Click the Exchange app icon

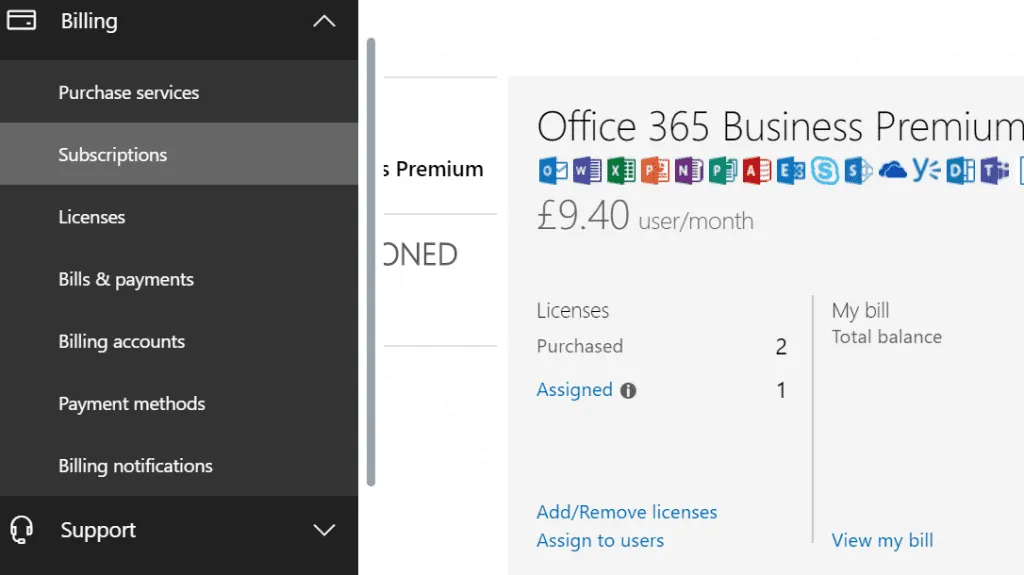pos(791,171)
